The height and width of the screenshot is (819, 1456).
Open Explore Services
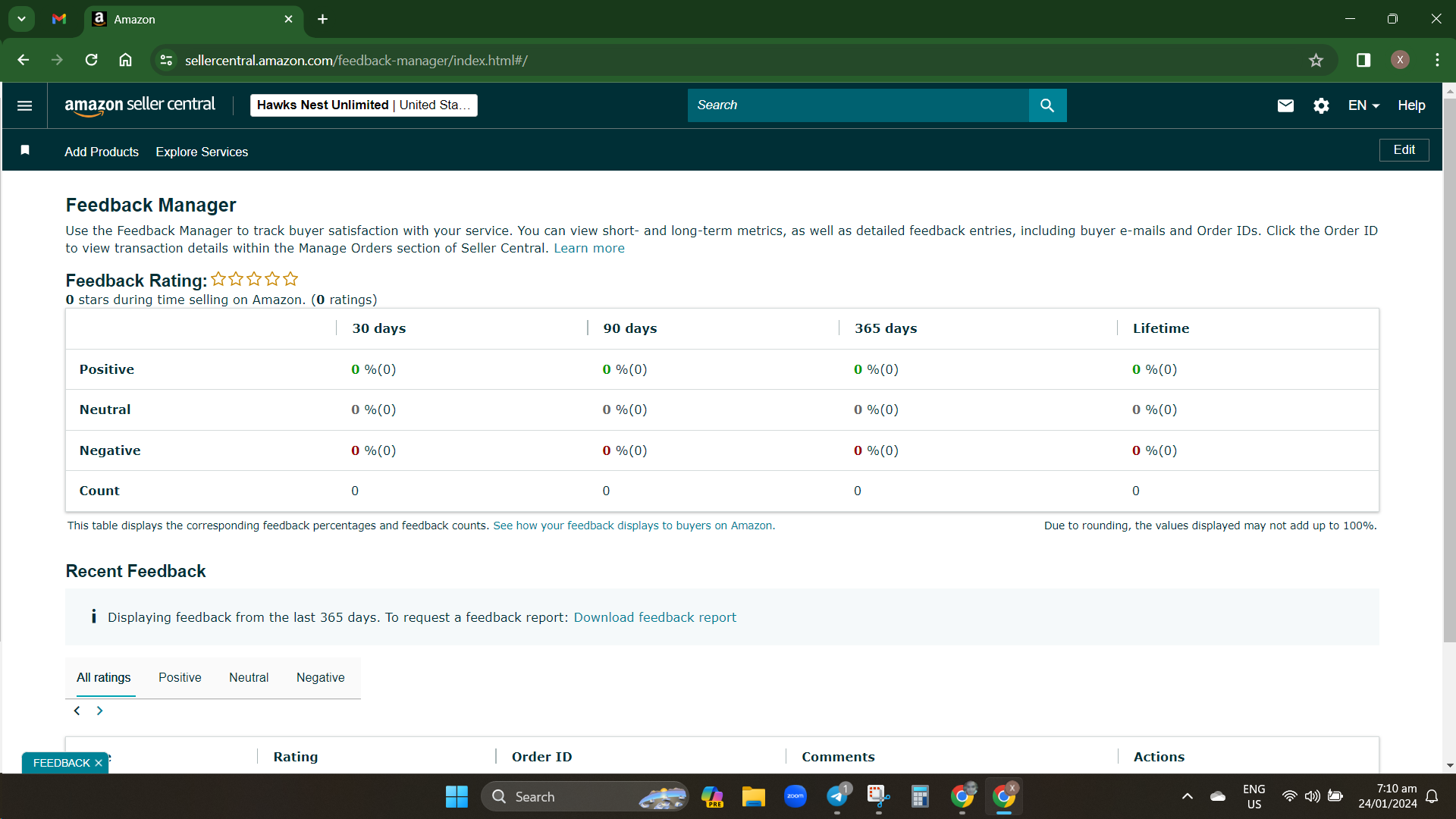(202, 152)
